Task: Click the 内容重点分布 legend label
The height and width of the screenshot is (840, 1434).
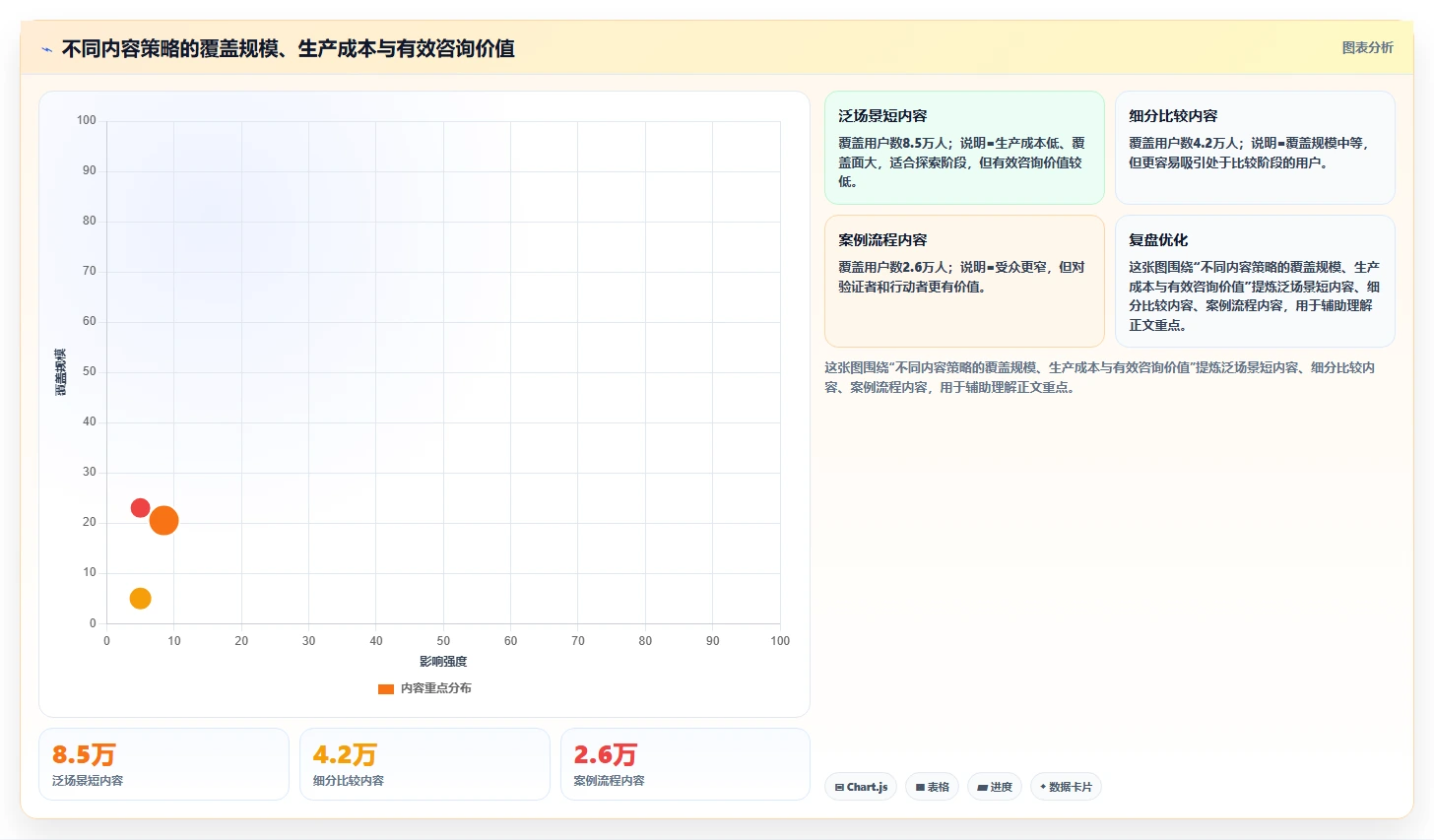Action: pyautogui.click(x=435, y=688)
